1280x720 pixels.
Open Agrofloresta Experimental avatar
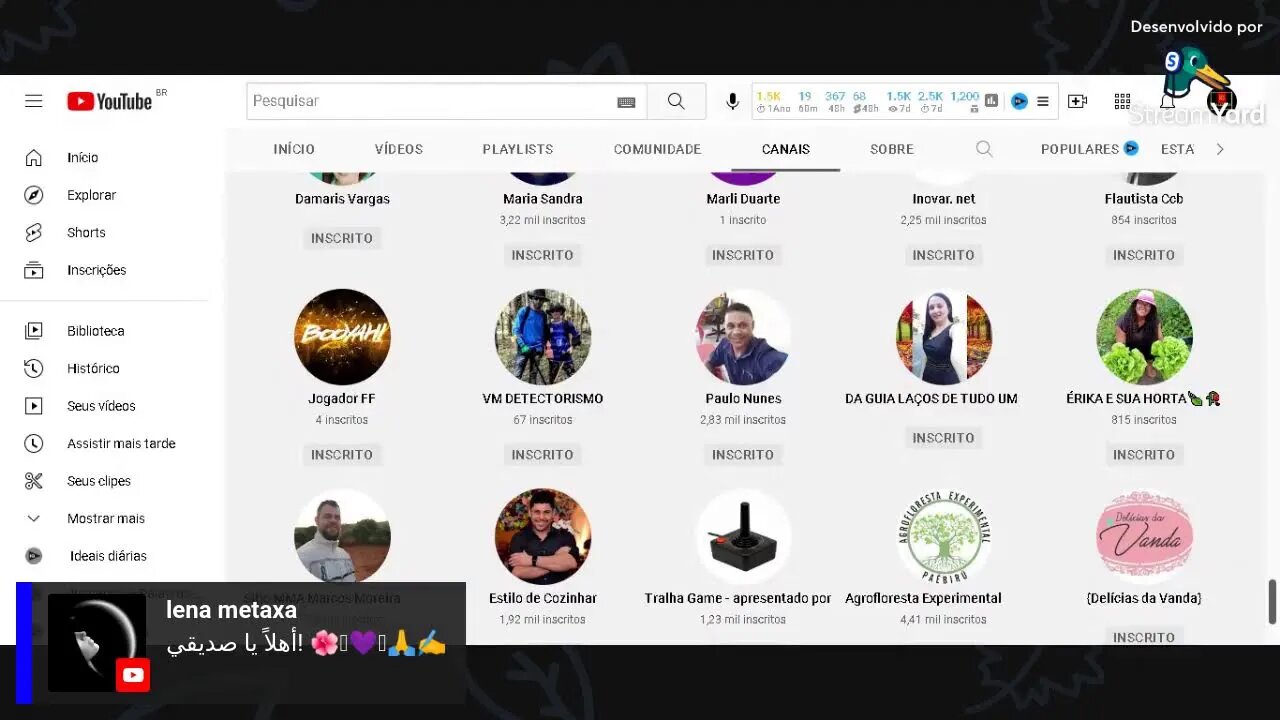[x=944, y=537]
